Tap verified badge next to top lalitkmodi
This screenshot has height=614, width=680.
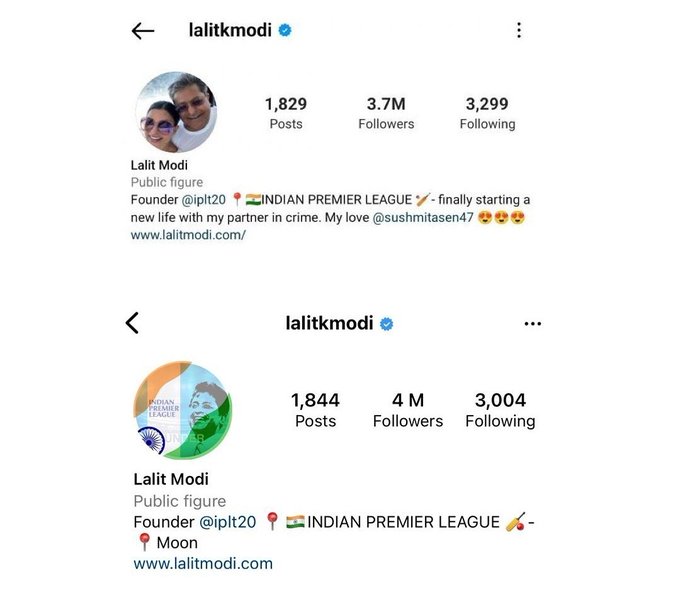point(285,30)
